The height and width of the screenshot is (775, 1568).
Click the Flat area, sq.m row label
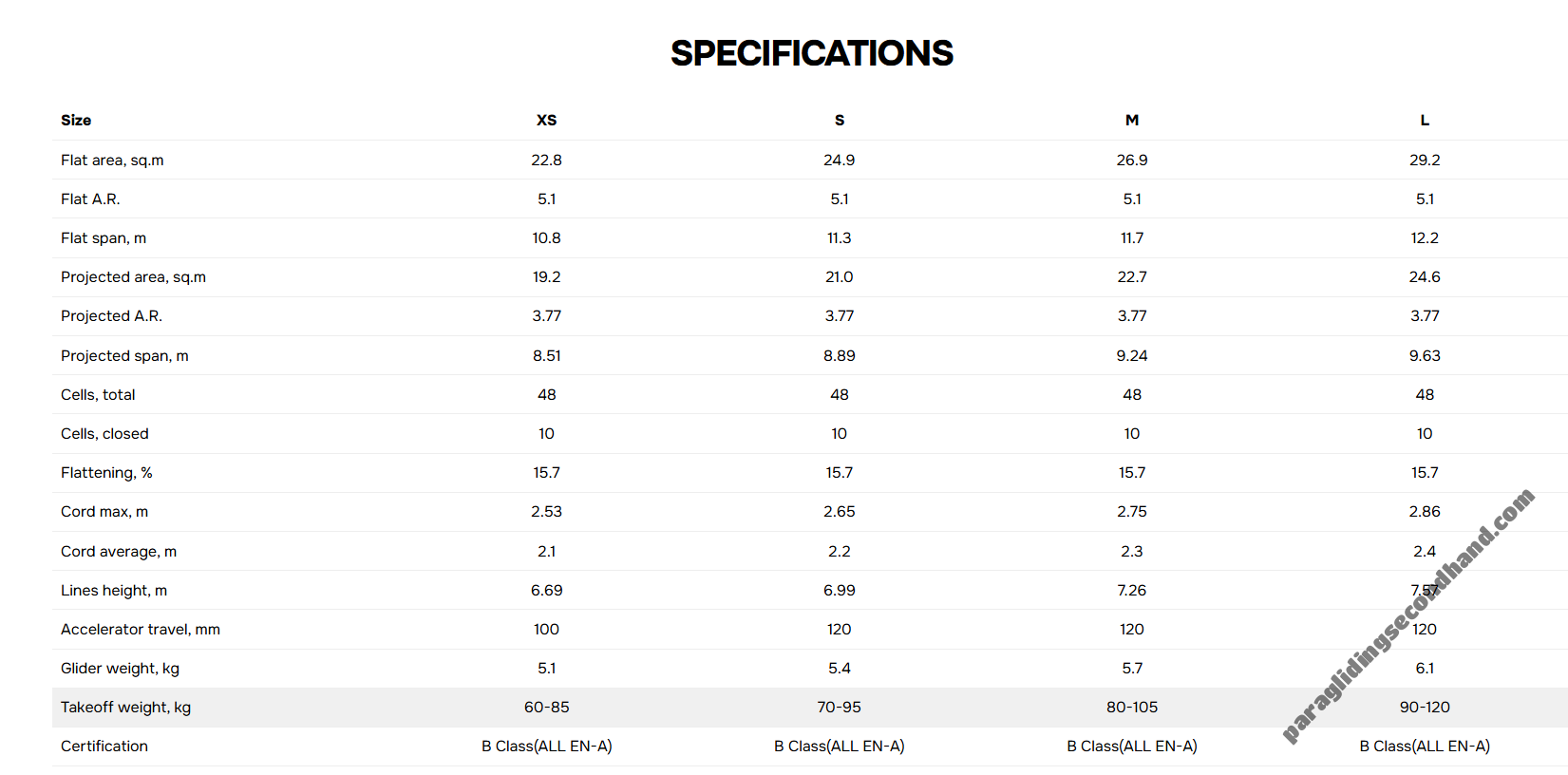pos(112,161)
